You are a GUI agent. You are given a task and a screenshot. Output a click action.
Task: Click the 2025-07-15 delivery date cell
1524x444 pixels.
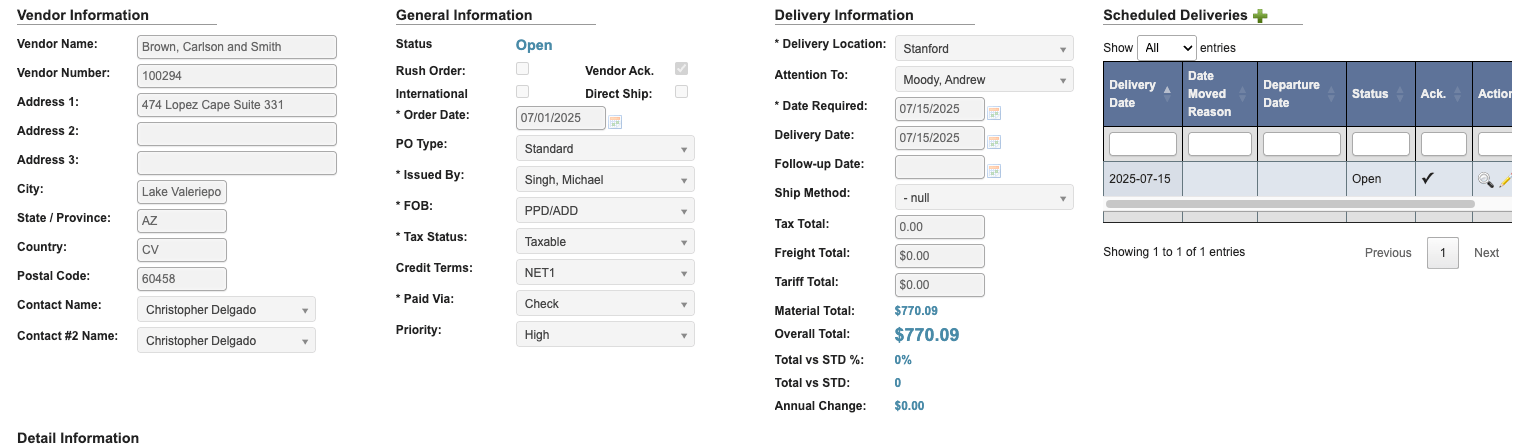pyautogui.click(x=1143, y=179)
